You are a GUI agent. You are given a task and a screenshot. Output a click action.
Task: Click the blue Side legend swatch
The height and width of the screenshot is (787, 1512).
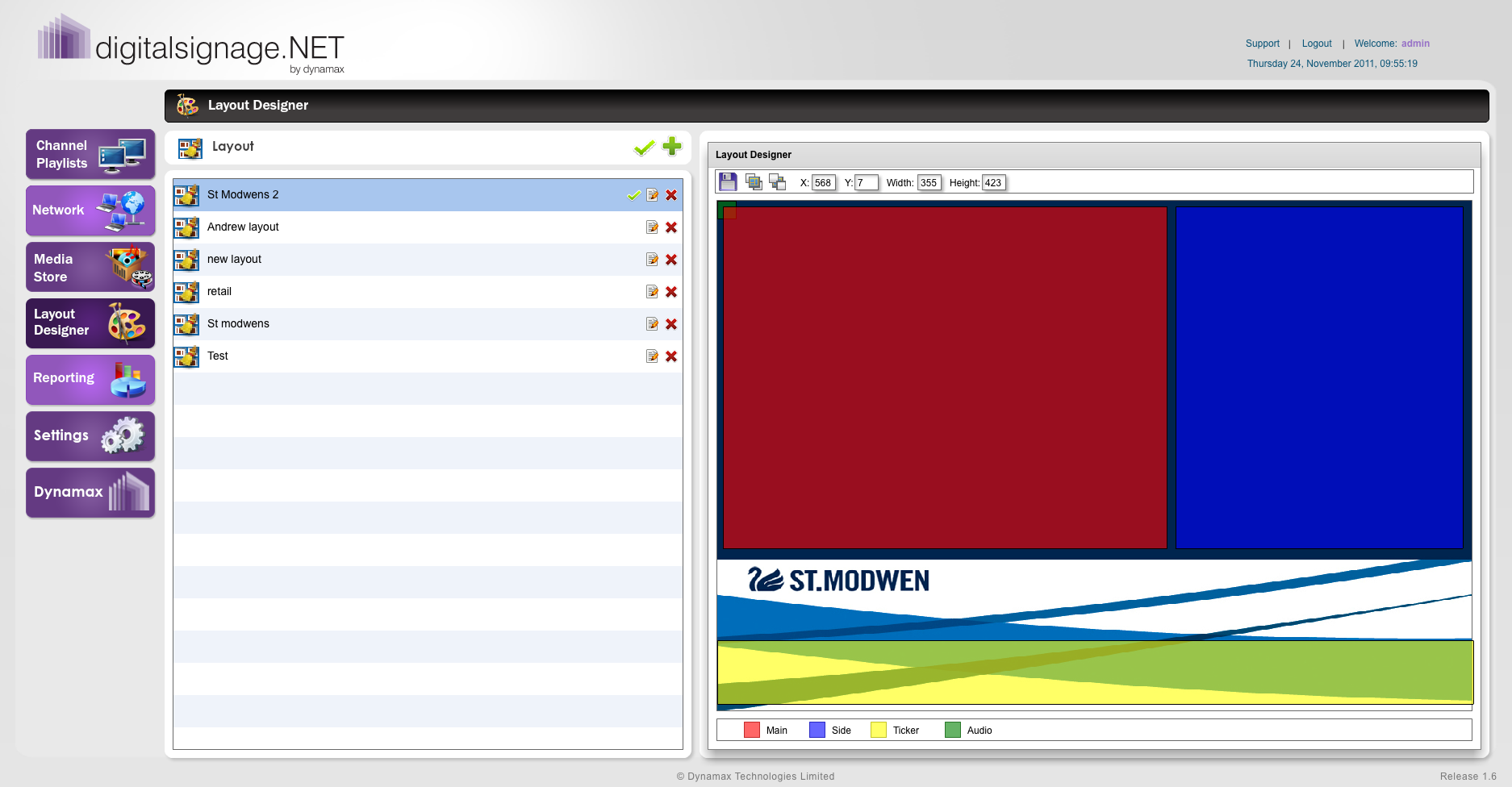(817, 730)
